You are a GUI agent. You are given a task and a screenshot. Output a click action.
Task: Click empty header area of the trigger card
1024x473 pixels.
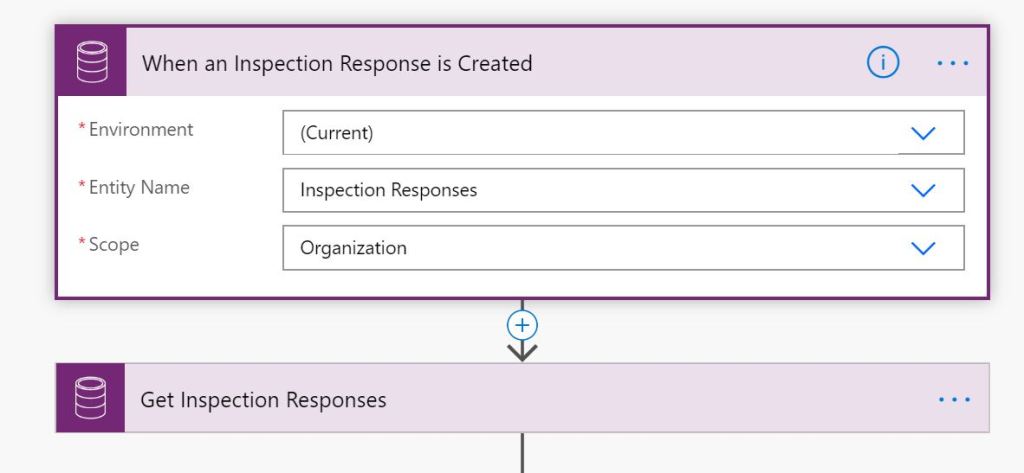coord(700,63)
